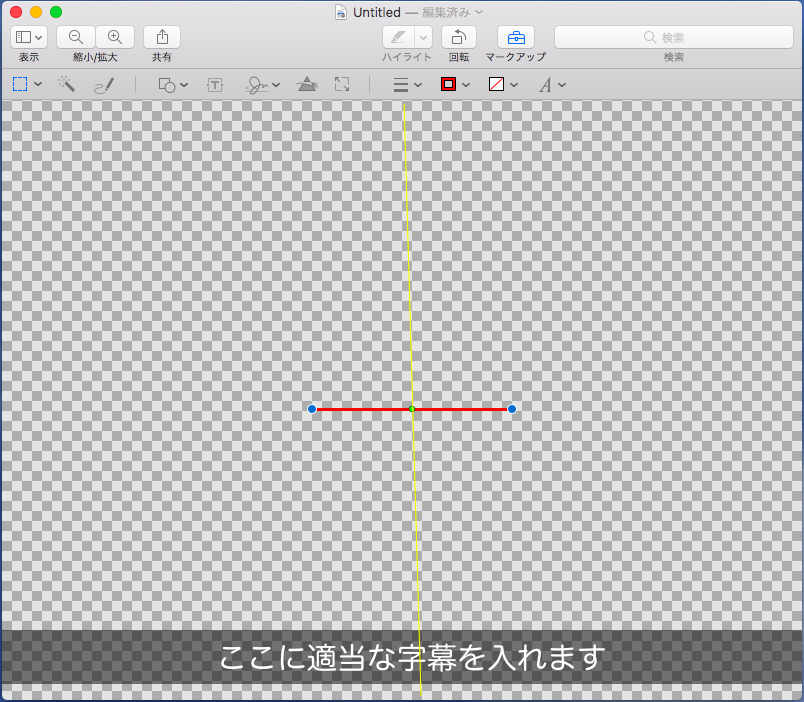
Task: Toggle the マークアップ markup toolbar
Action: 515,37
